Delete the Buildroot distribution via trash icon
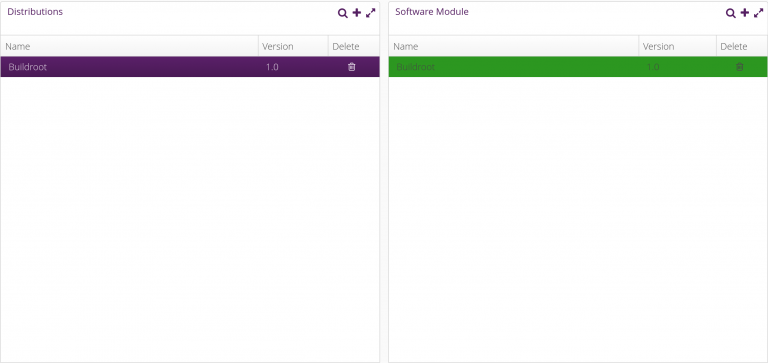The height and width of the screenshot is (363, 768). (352, 67)
